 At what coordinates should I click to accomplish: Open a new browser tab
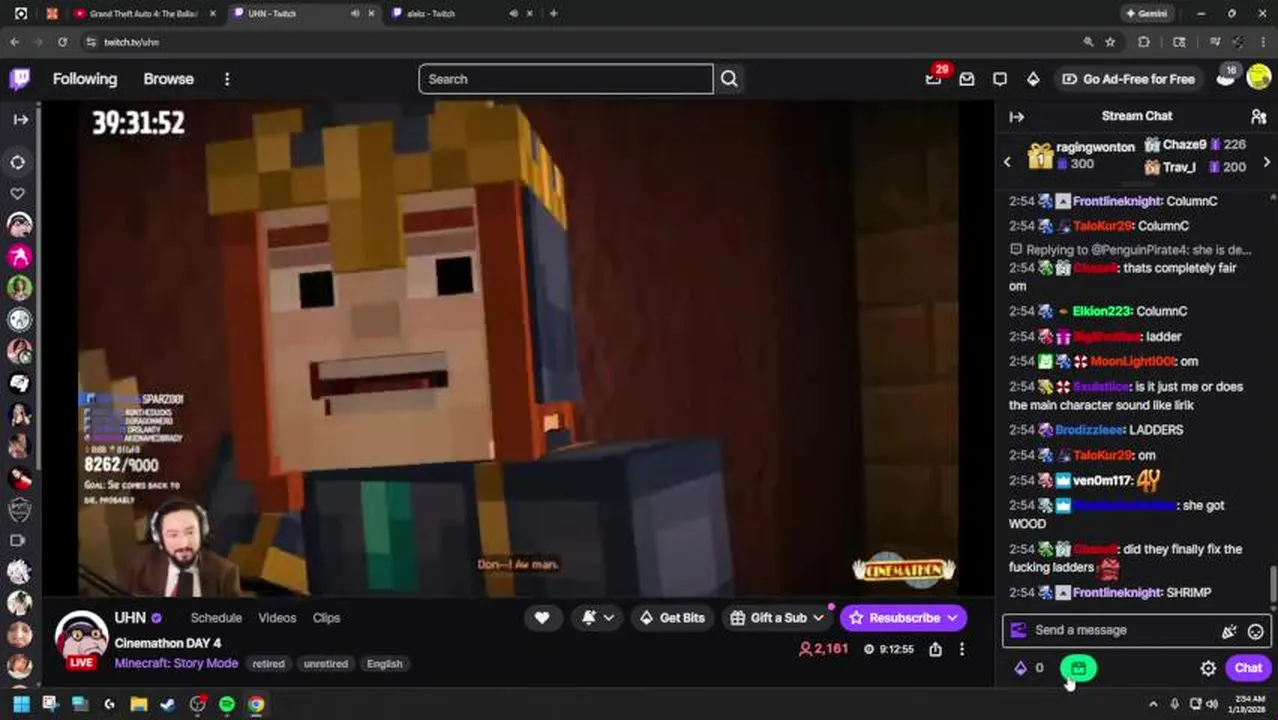coord(553,14)
